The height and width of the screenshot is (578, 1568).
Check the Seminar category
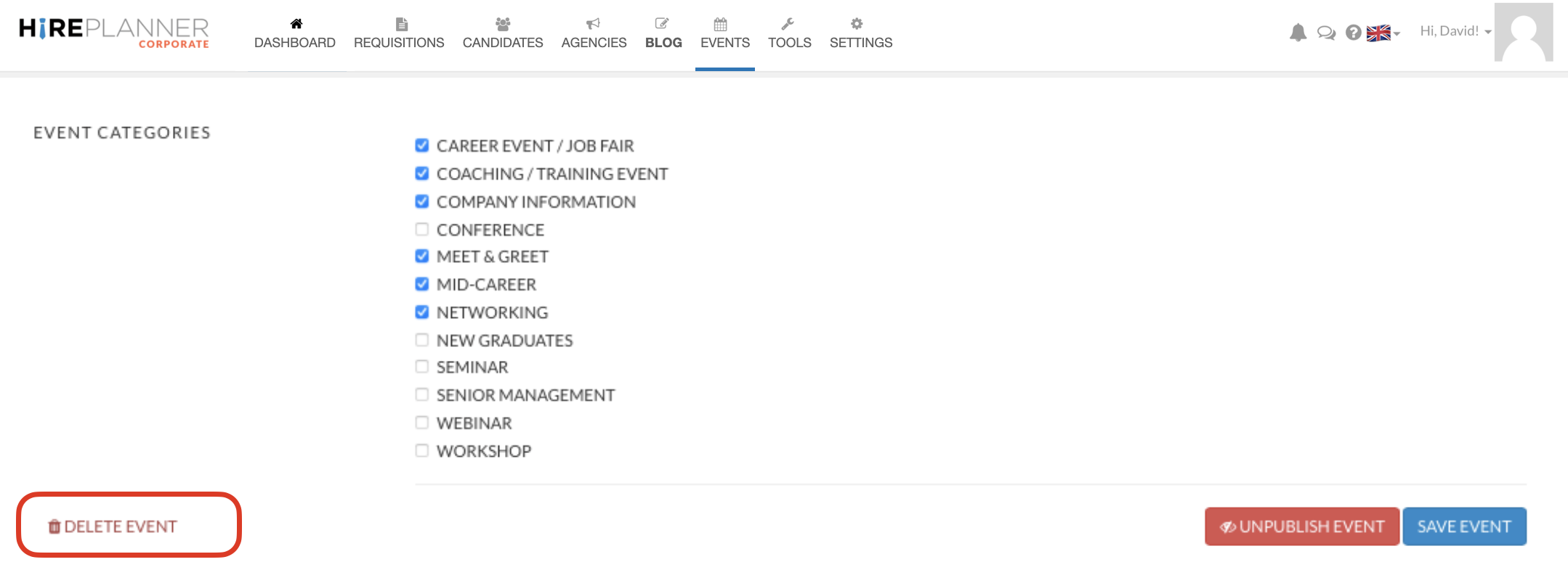click(x=422, y=367)
